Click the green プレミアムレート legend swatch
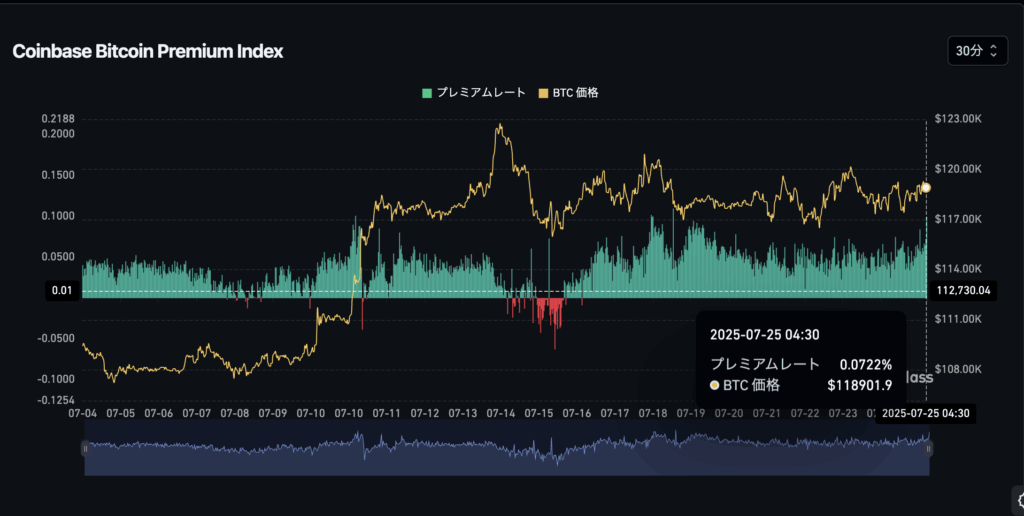The height and width of the screenshot is (516, 1024). [427, 93]
